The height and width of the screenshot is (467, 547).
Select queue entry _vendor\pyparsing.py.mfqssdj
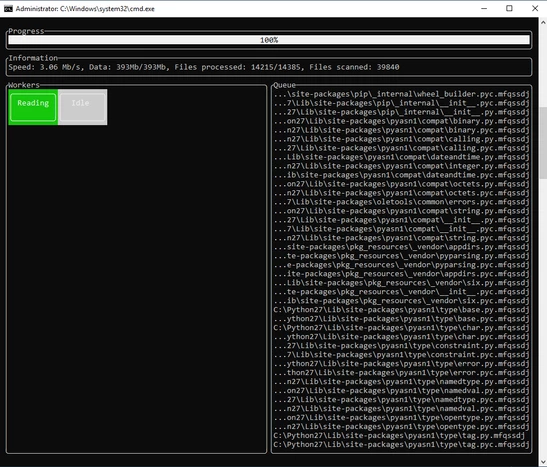pyautogui.click(x=401, y=256)
